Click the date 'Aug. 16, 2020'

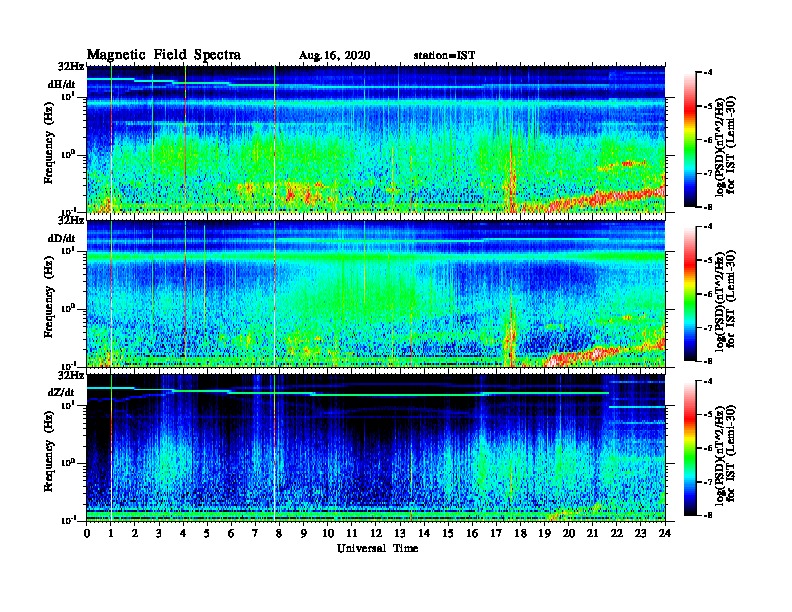tap(334, 56)
